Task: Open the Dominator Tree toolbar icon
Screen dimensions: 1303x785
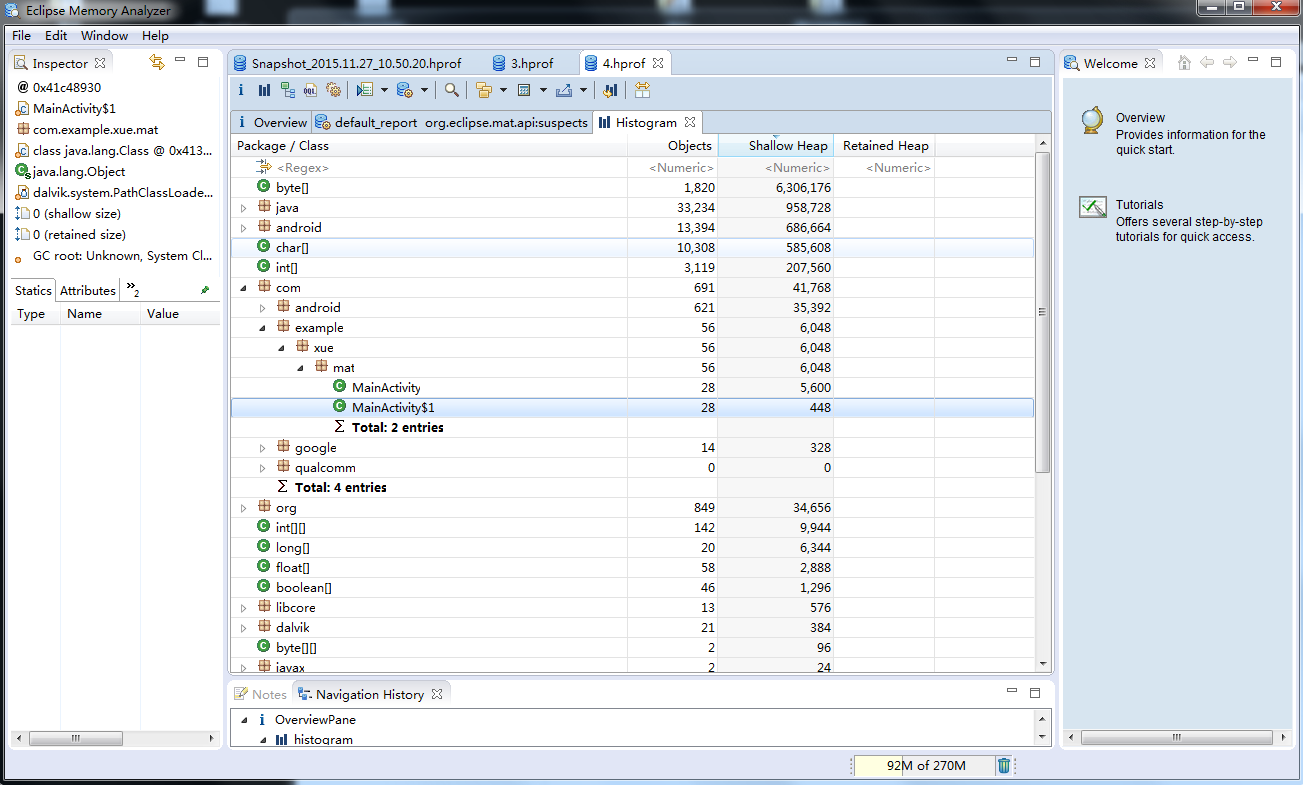Action: [288, 90]
